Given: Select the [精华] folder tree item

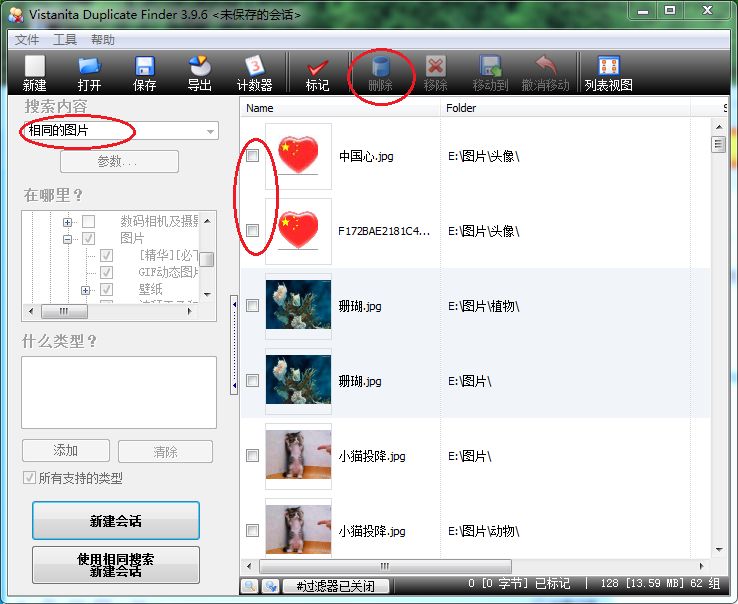Looking at the screenshot, I should tap(168, 255).
